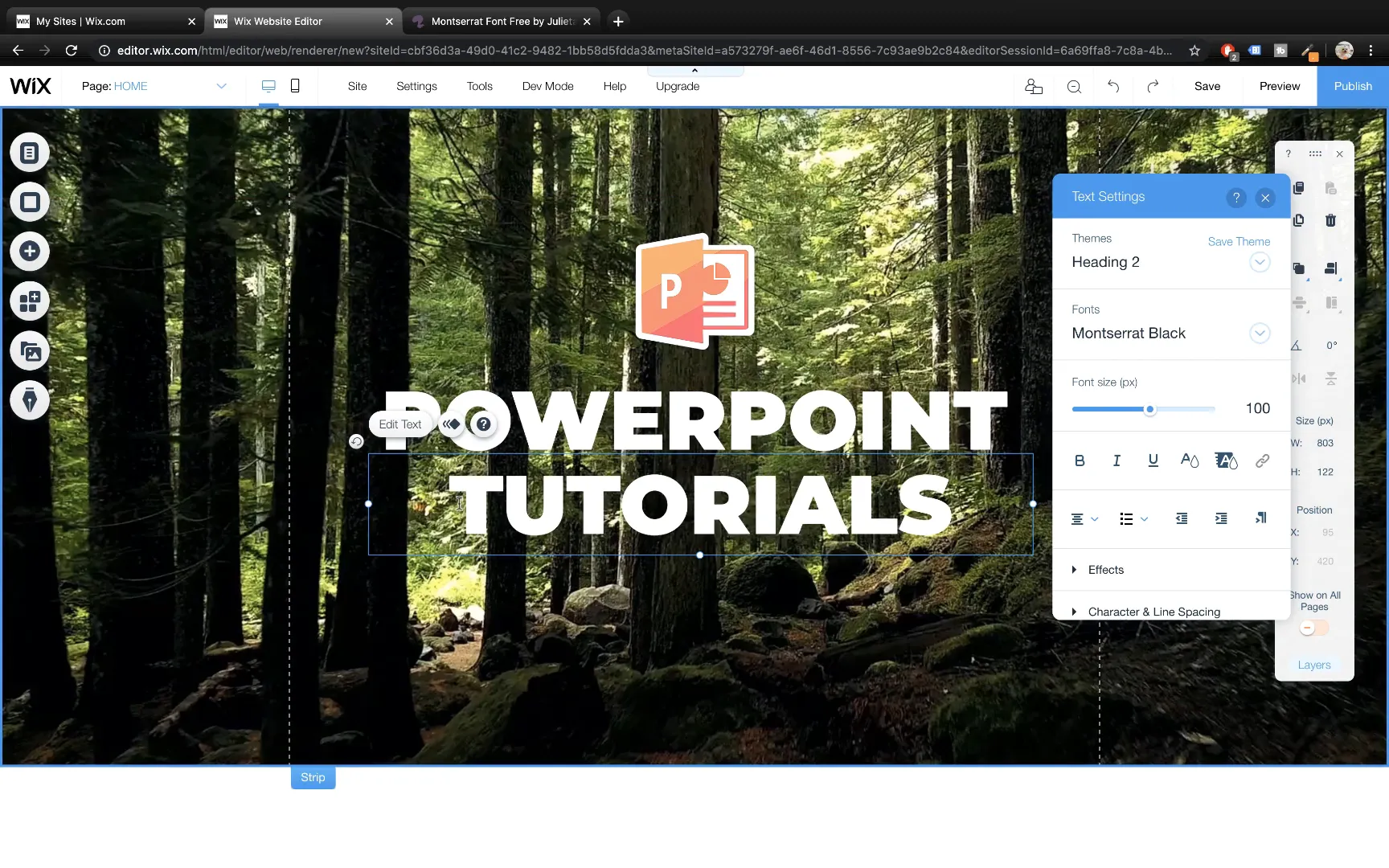Screen dimensions: 1389x868
Task: Click the arrange layers icon in toolbar
Action: (x=1299, y=269)
